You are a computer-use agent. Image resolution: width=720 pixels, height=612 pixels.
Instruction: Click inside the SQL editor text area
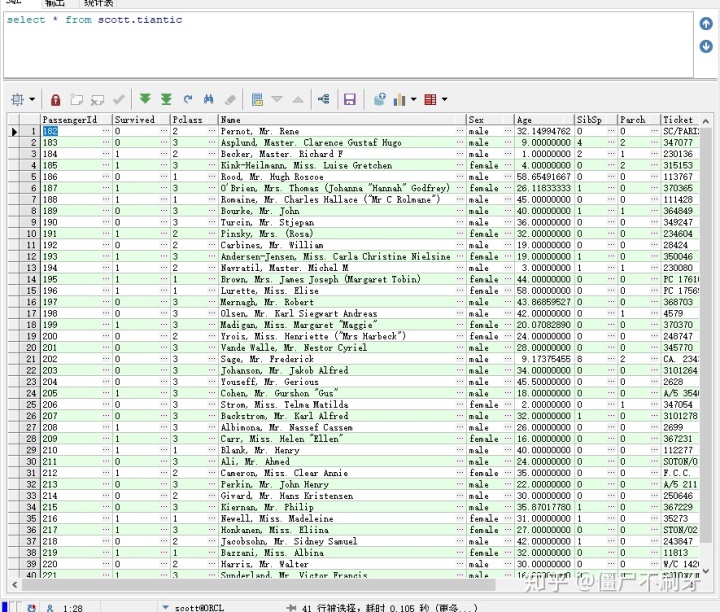pyautogui.click(x=349, y=45)
